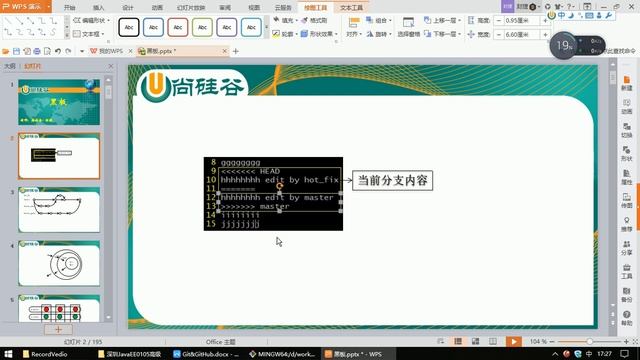Image resolution: width=640 pixels, height=360 pixels.
Task: Switch to the 大纲 outline pane tab
Action: [10, 66]
